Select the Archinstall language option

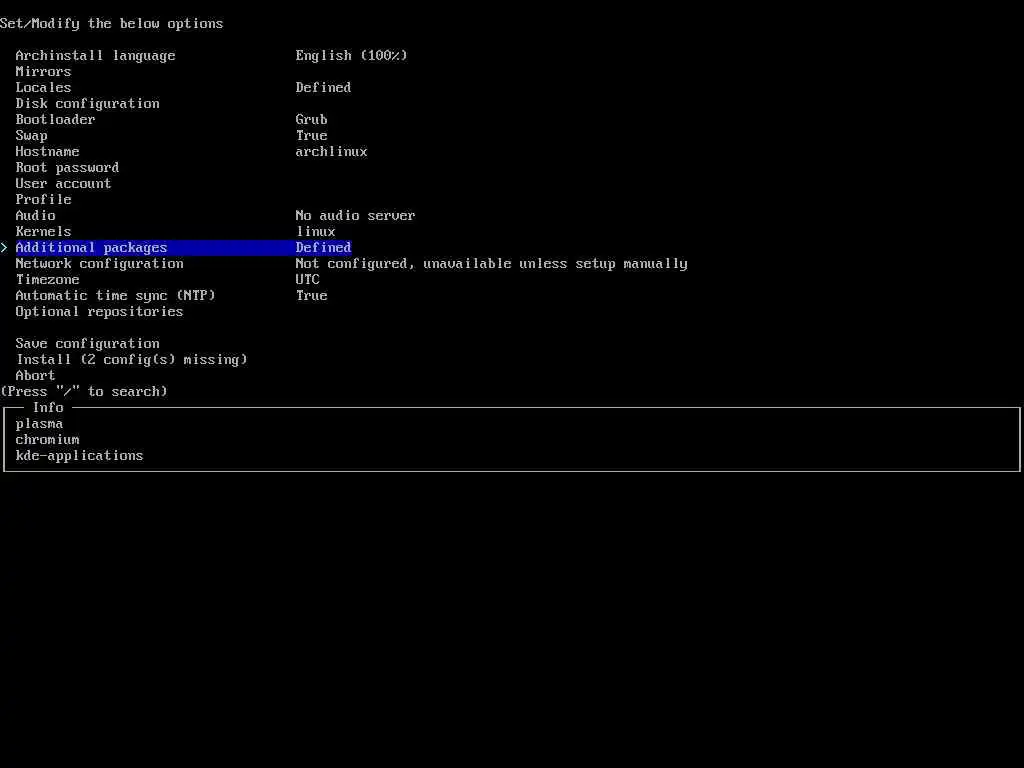click(x=95, y=56)
